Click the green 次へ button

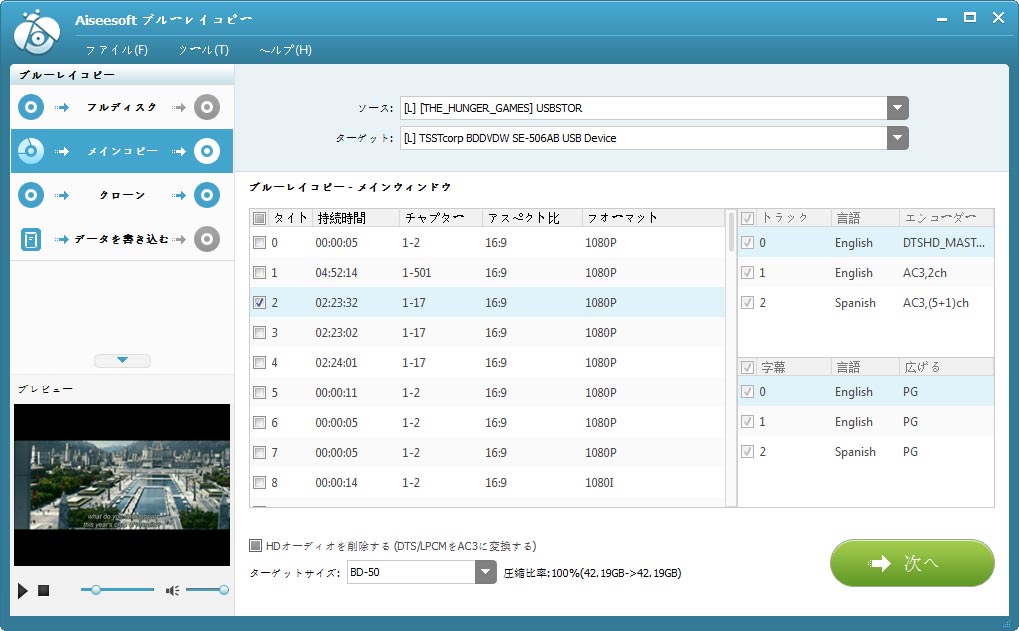click(x=911, y=563)
